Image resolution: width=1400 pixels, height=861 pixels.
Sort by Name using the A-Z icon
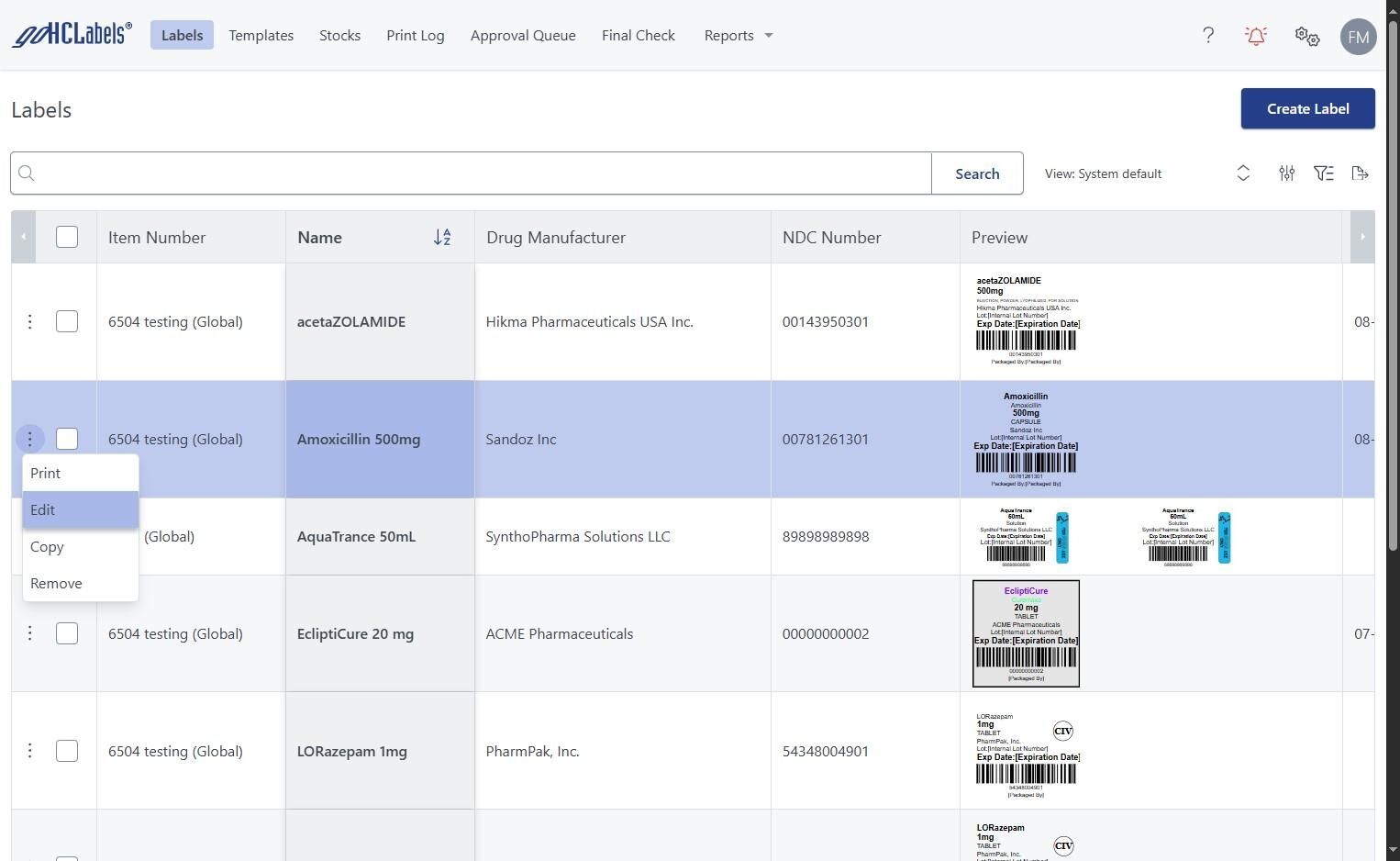click(x=442, y=238)
